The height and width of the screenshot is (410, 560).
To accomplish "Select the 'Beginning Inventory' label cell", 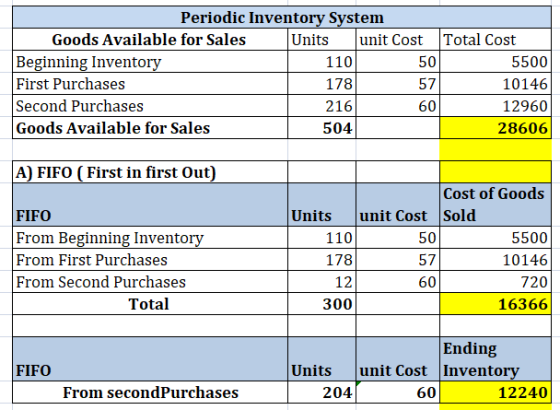I will (x=150, y=62).
